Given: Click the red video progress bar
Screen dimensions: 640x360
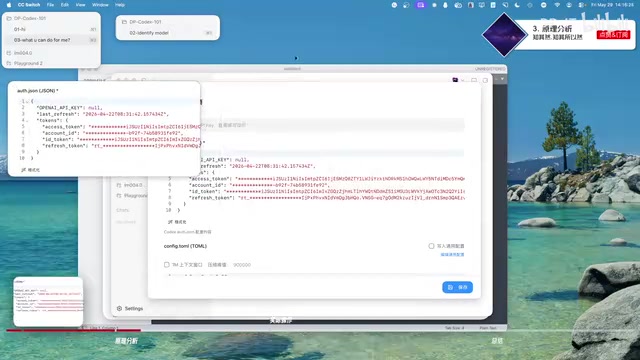Looking at the screenshot, I should pos(73,330).
